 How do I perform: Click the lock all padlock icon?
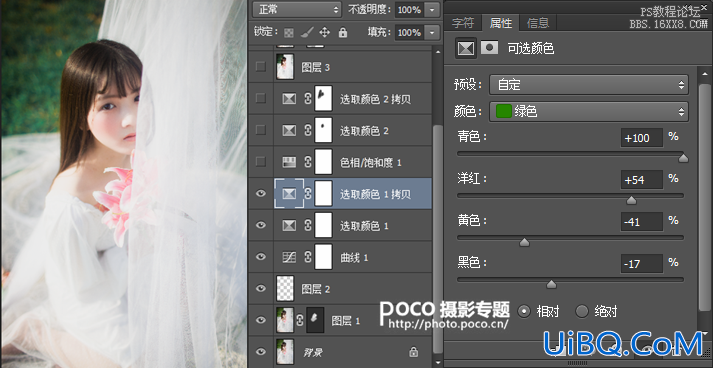click(x=343, y=32)
